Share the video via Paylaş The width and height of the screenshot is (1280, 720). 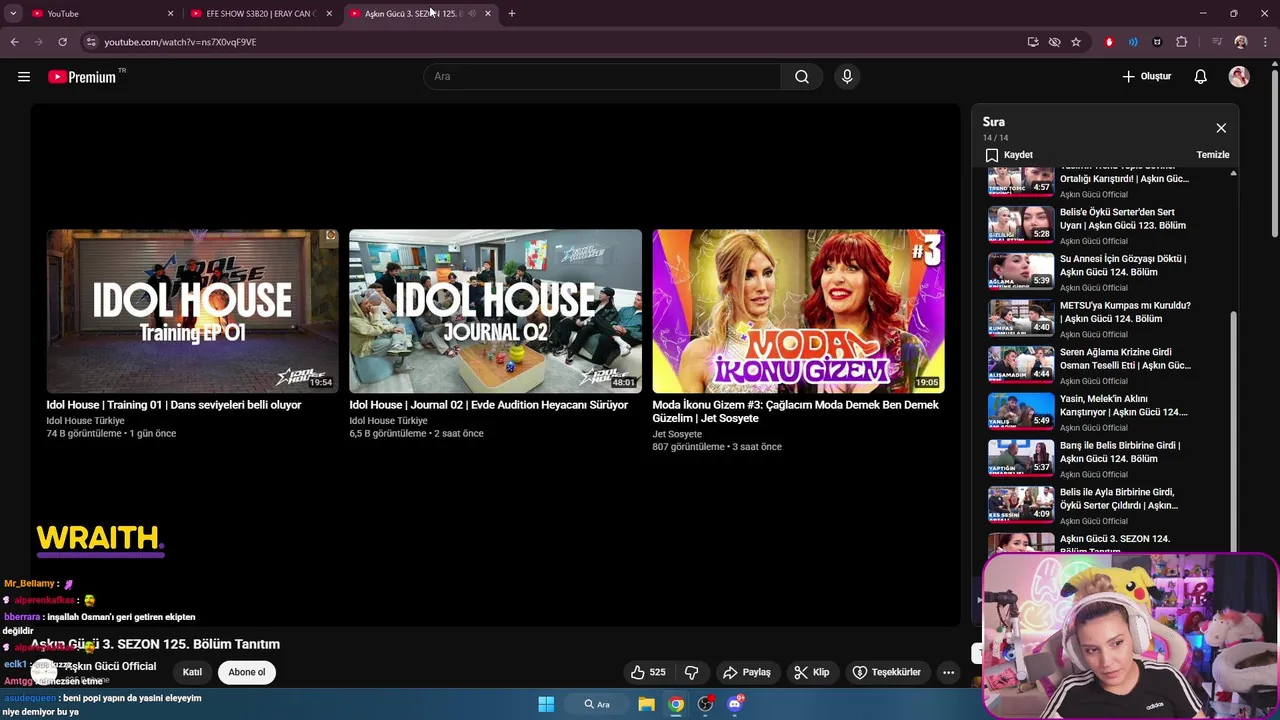tap(747, 672)
